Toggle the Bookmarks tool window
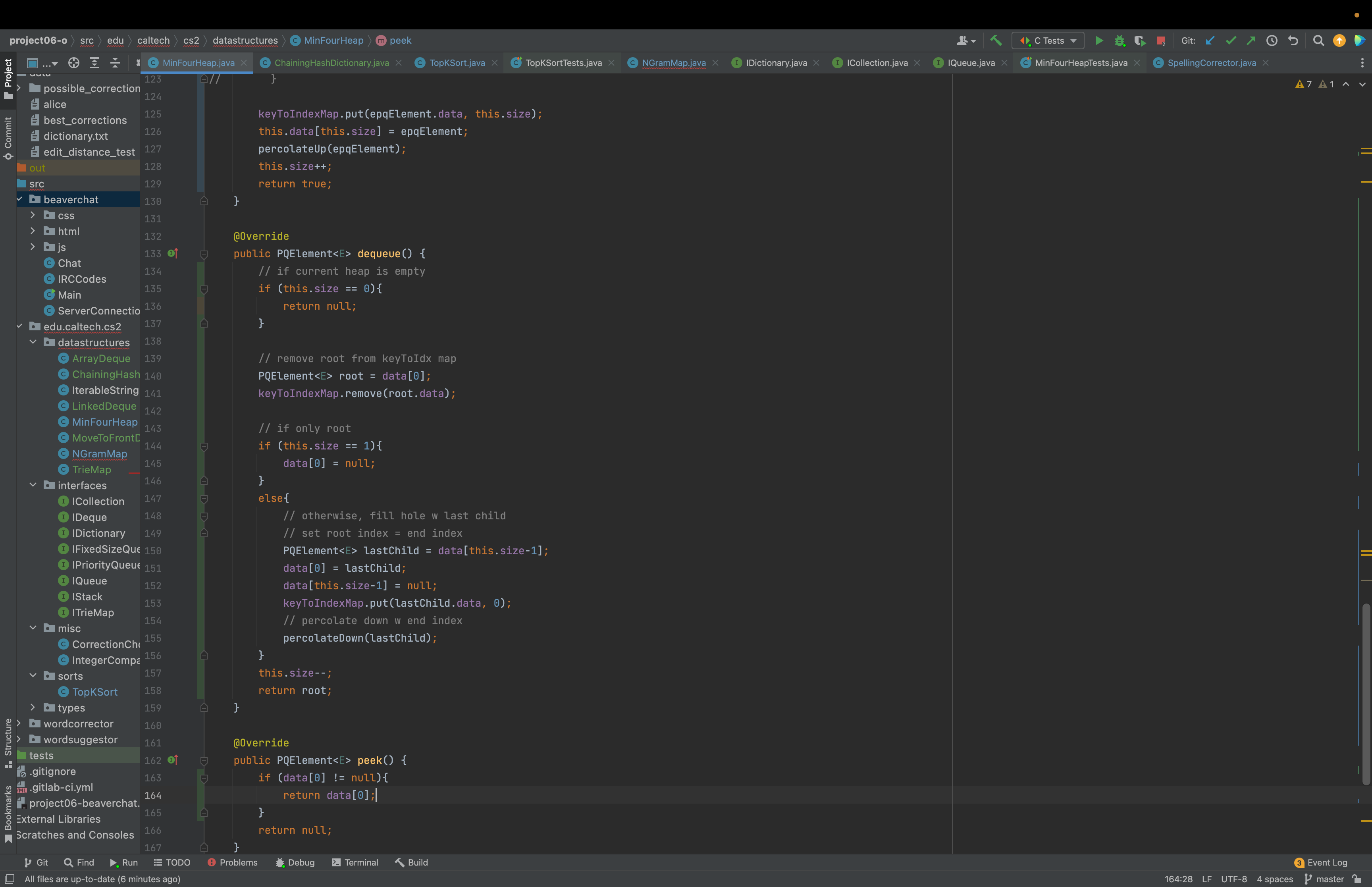 (8, 813)
